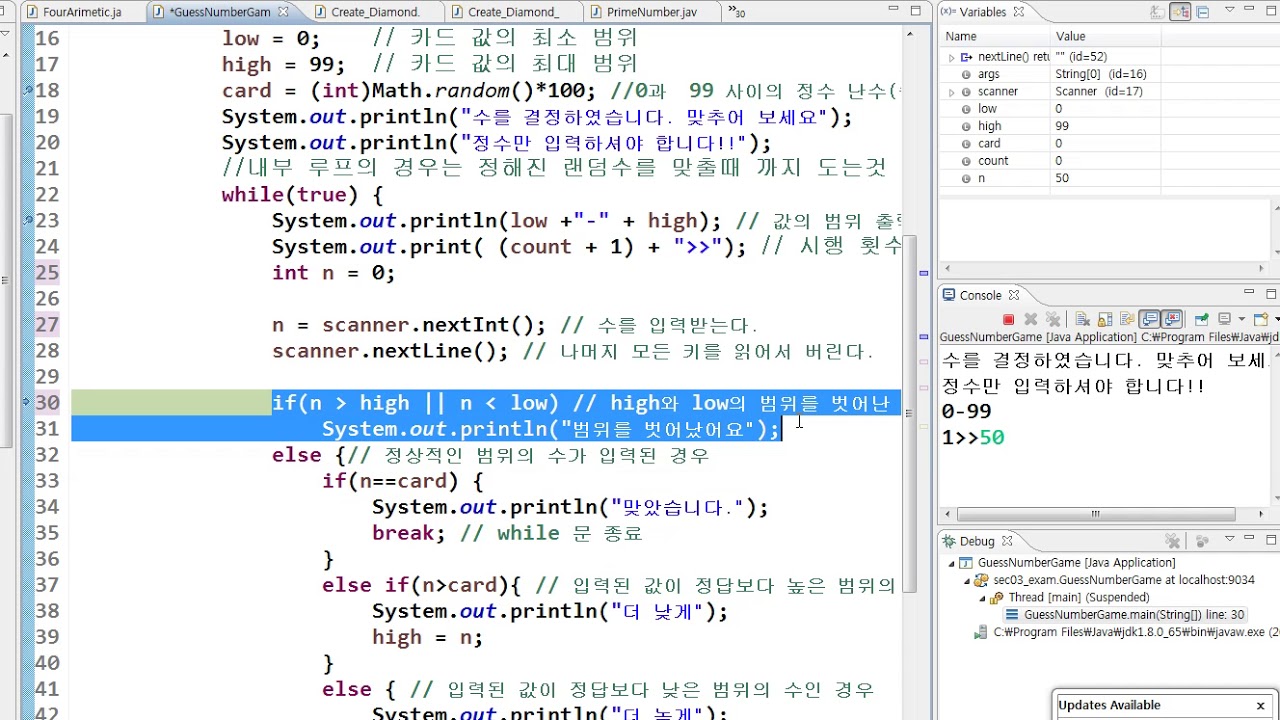Expand the nextLine() return variable
The height and width of the screenshot is (720, 1280).
(x=952, y=57)
